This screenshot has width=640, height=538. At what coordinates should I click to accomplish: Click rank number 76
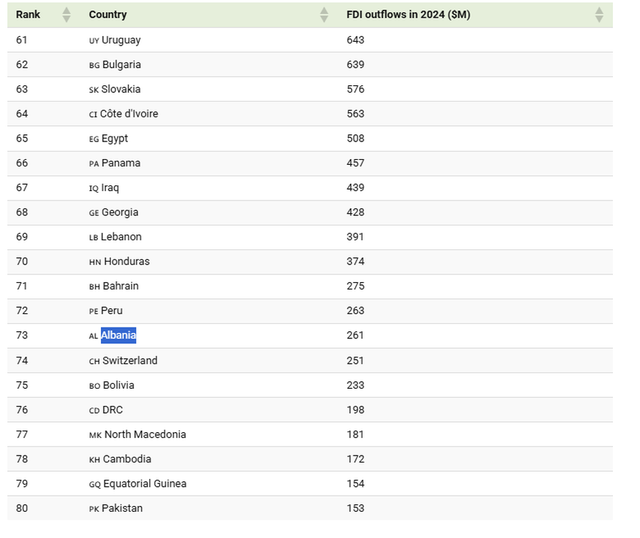point(22,410)
